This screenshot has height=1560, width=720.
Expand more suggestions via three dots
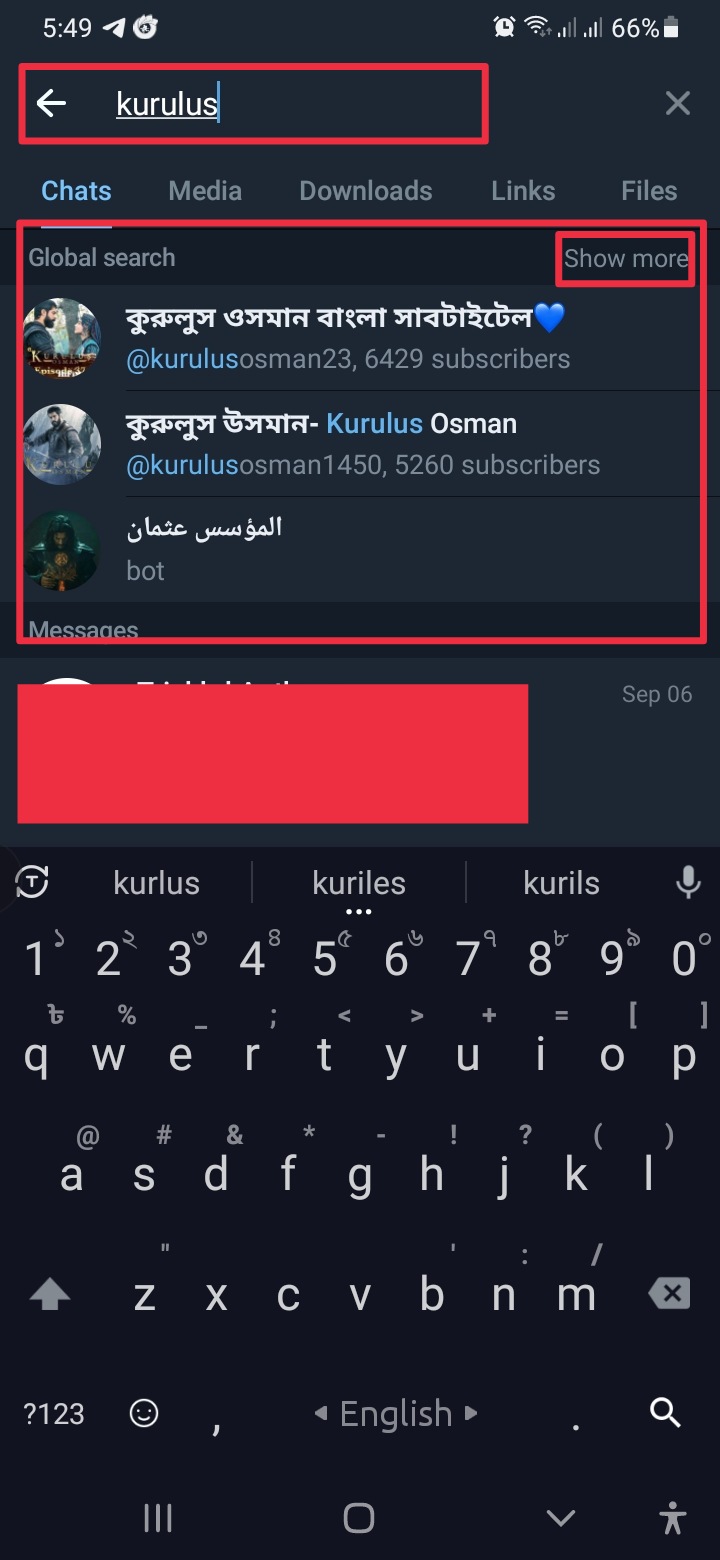pyautogui.click(x=358, y=912)
